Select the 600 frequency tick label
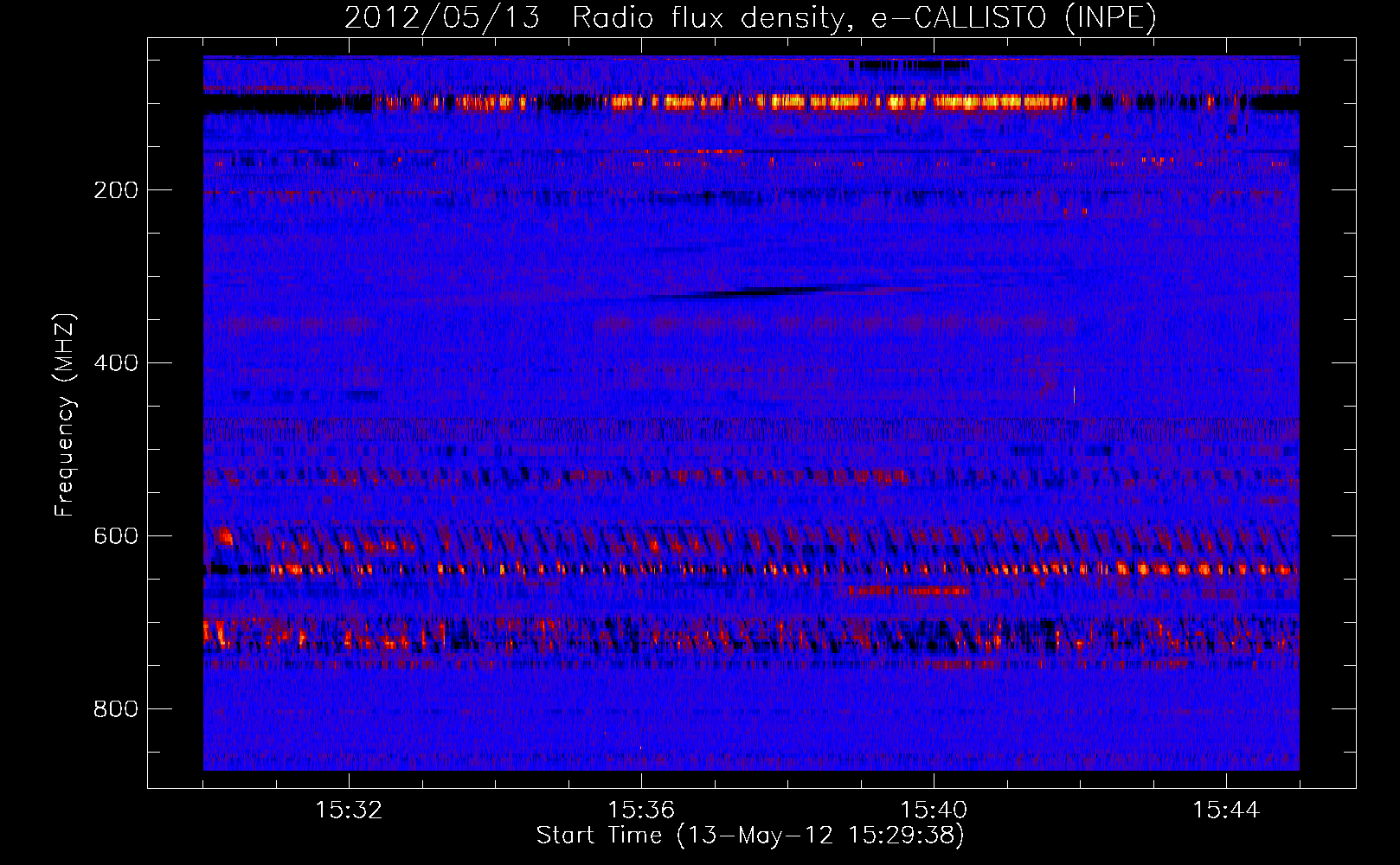 [x=116, y=535]
